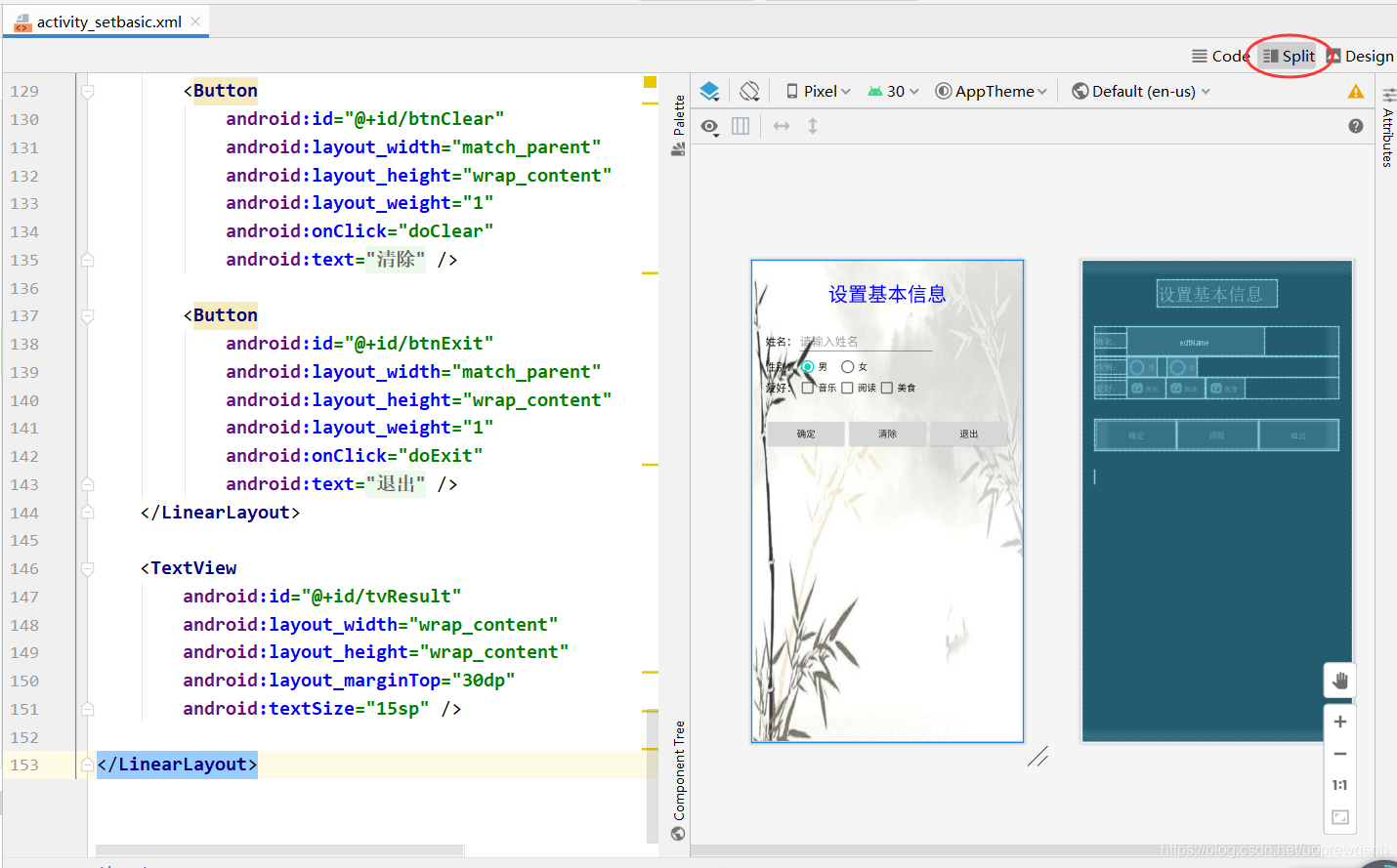This screenshot has width=1397, height=868.
Task: Click the fold marker at line 153
Action: pos(87,765)
